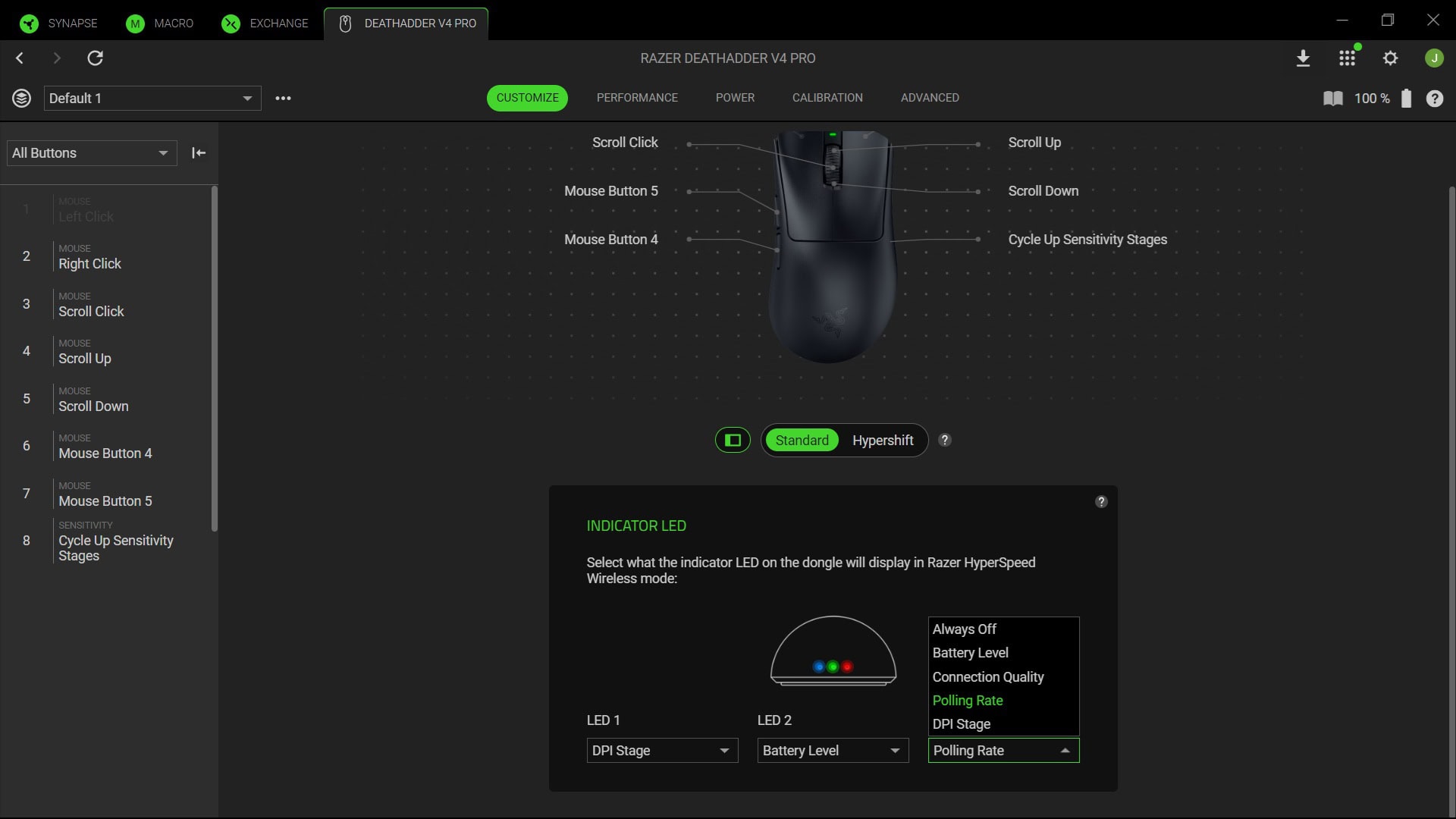1456x819 pixels.
Task: Select Mouse Button 5 in button list
Action: (109, 494)
